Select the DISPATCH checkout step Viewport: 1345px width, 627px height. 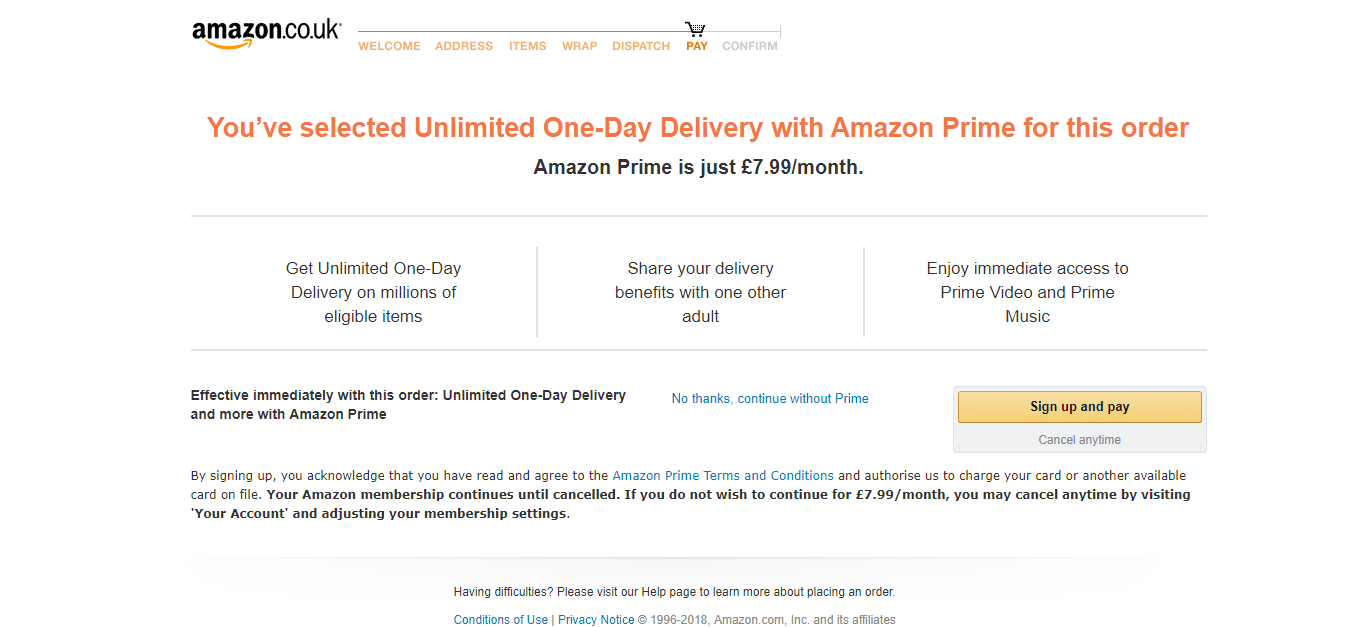[640, 45]
